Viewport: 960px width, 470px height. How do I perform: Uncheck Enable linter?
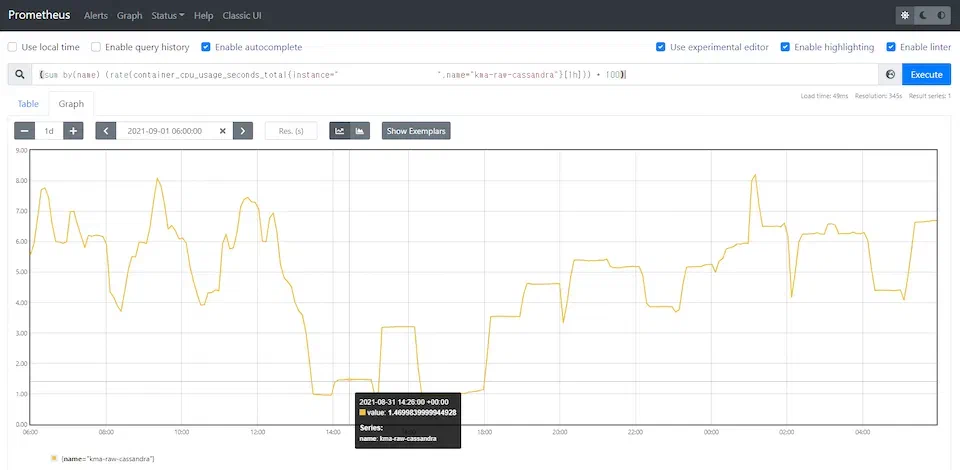(x=891, y=47)
